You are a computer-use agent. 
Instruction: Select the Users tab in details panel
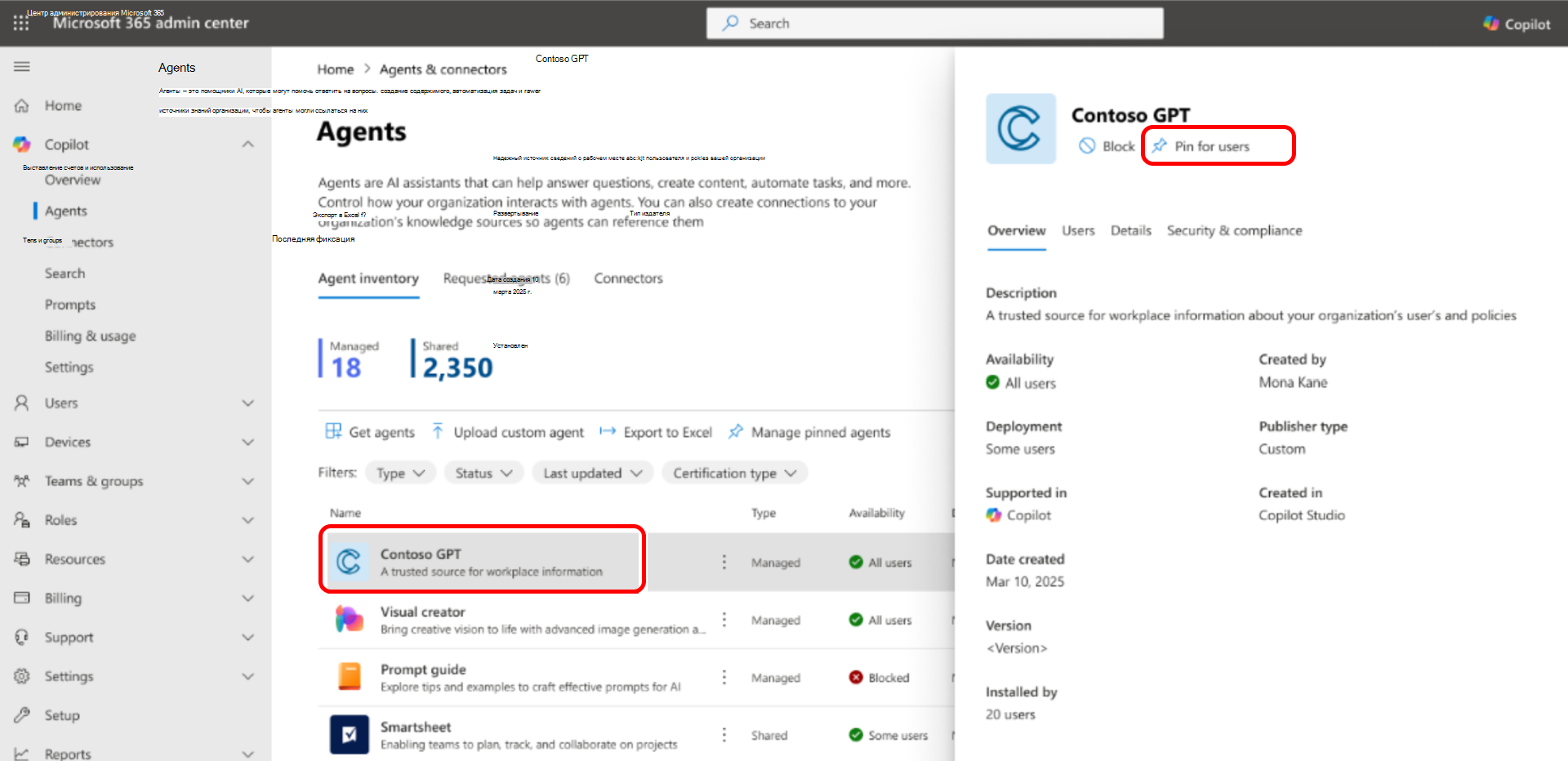pyautogui.click(x=1078, y=231)
